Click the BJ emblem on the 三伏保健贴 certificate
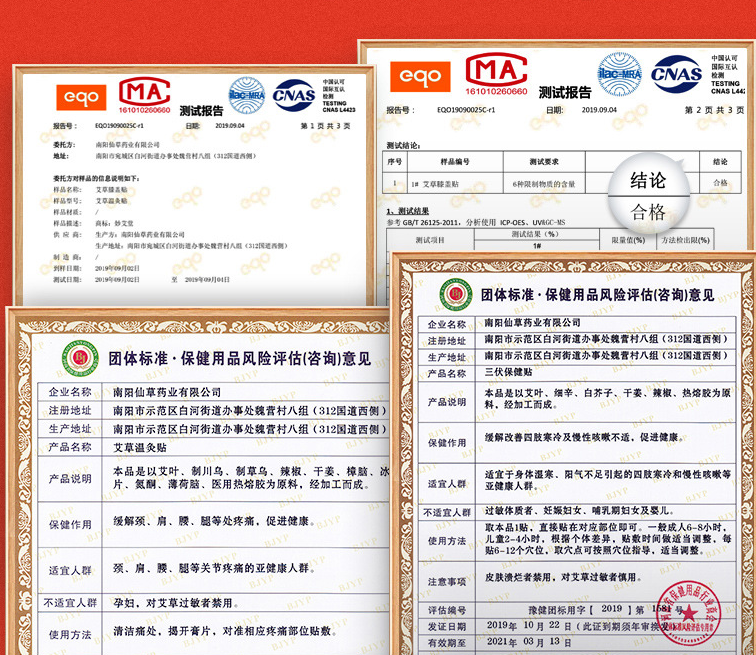The width and height of the screenshot is (756, 655). [456, 294]
